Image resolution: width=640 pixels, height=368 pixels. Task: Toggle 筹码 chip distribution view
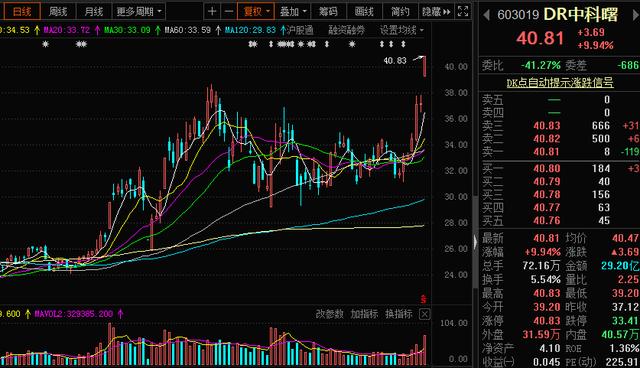coord(328,11)
